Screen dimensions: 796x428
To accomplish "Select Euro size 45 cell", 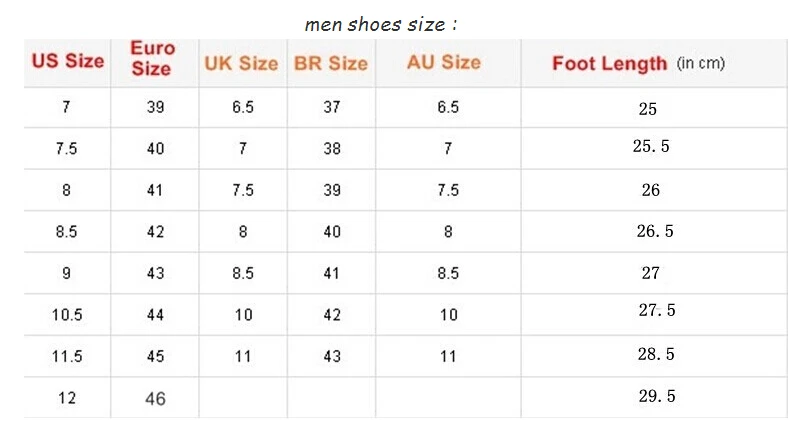I will click(x=155, y=356).
